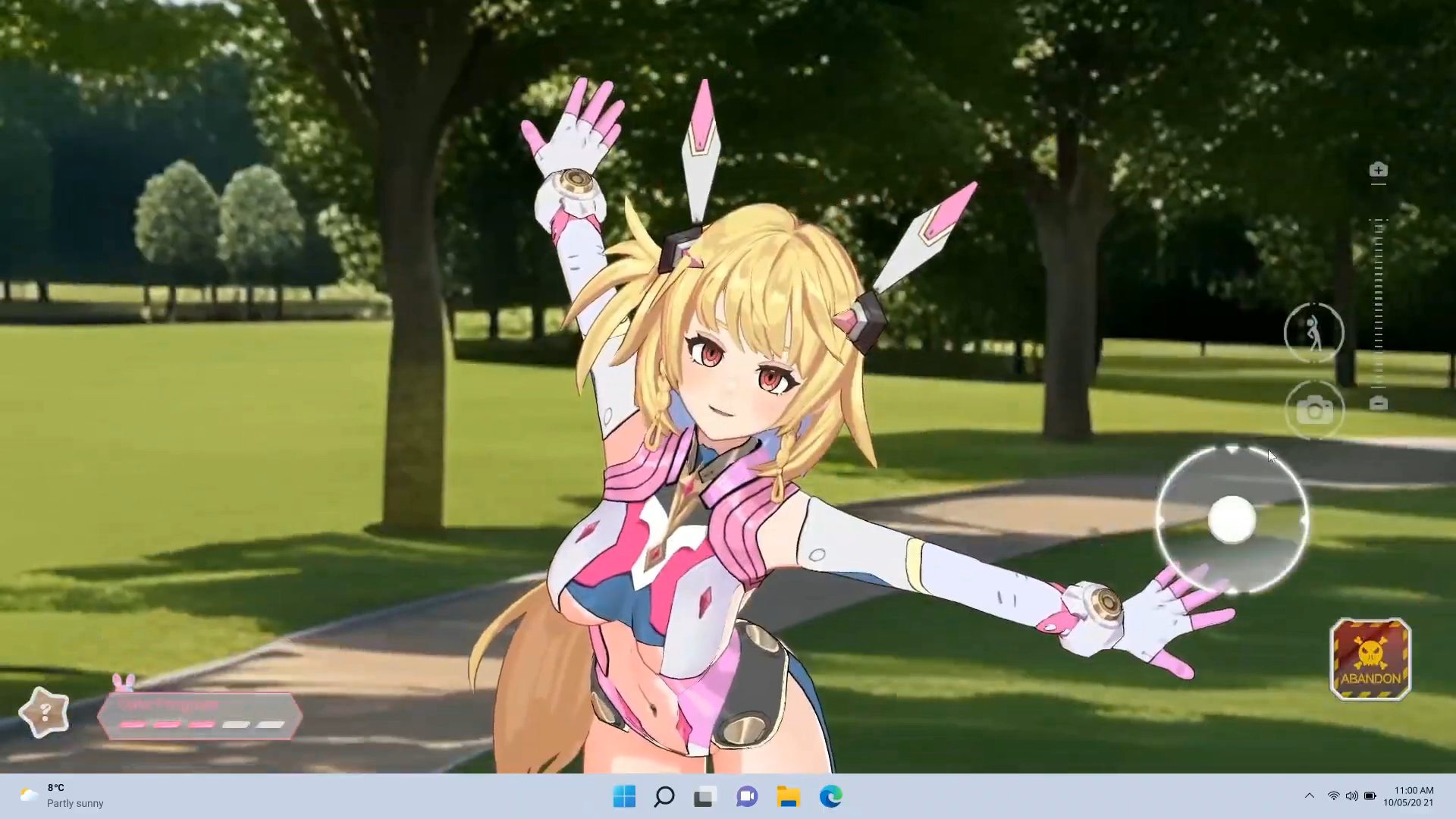Image resolution: width=1456 pixels, height=819 pixels.
Task: Click the camera zoom-in plus icon
Action: (1379, 170)
